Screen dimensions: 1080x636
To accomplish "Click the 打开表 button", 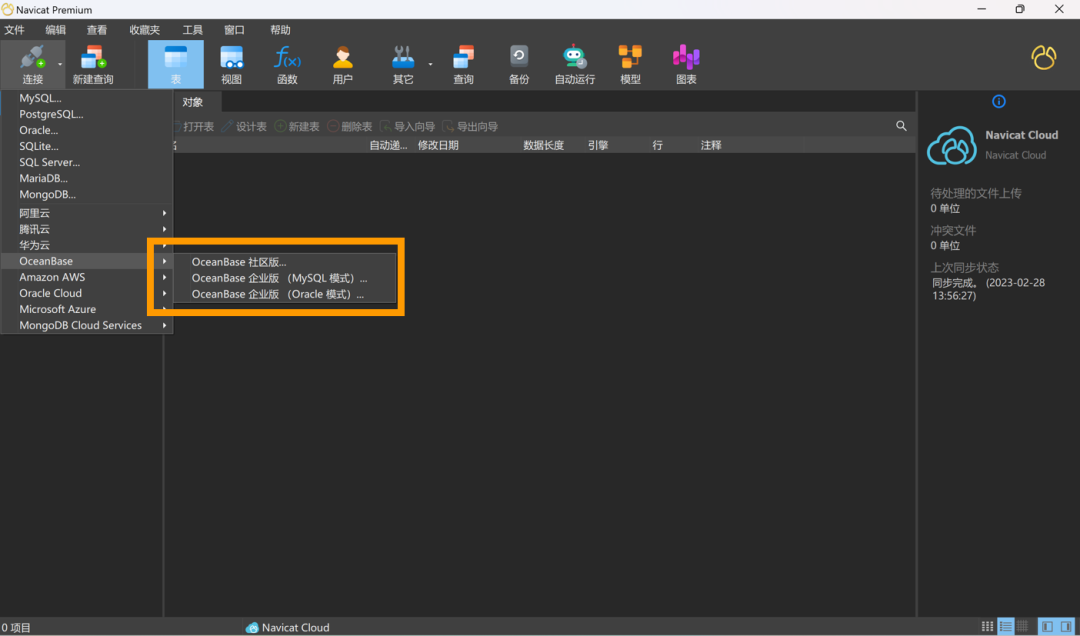I will coord(192,127).
